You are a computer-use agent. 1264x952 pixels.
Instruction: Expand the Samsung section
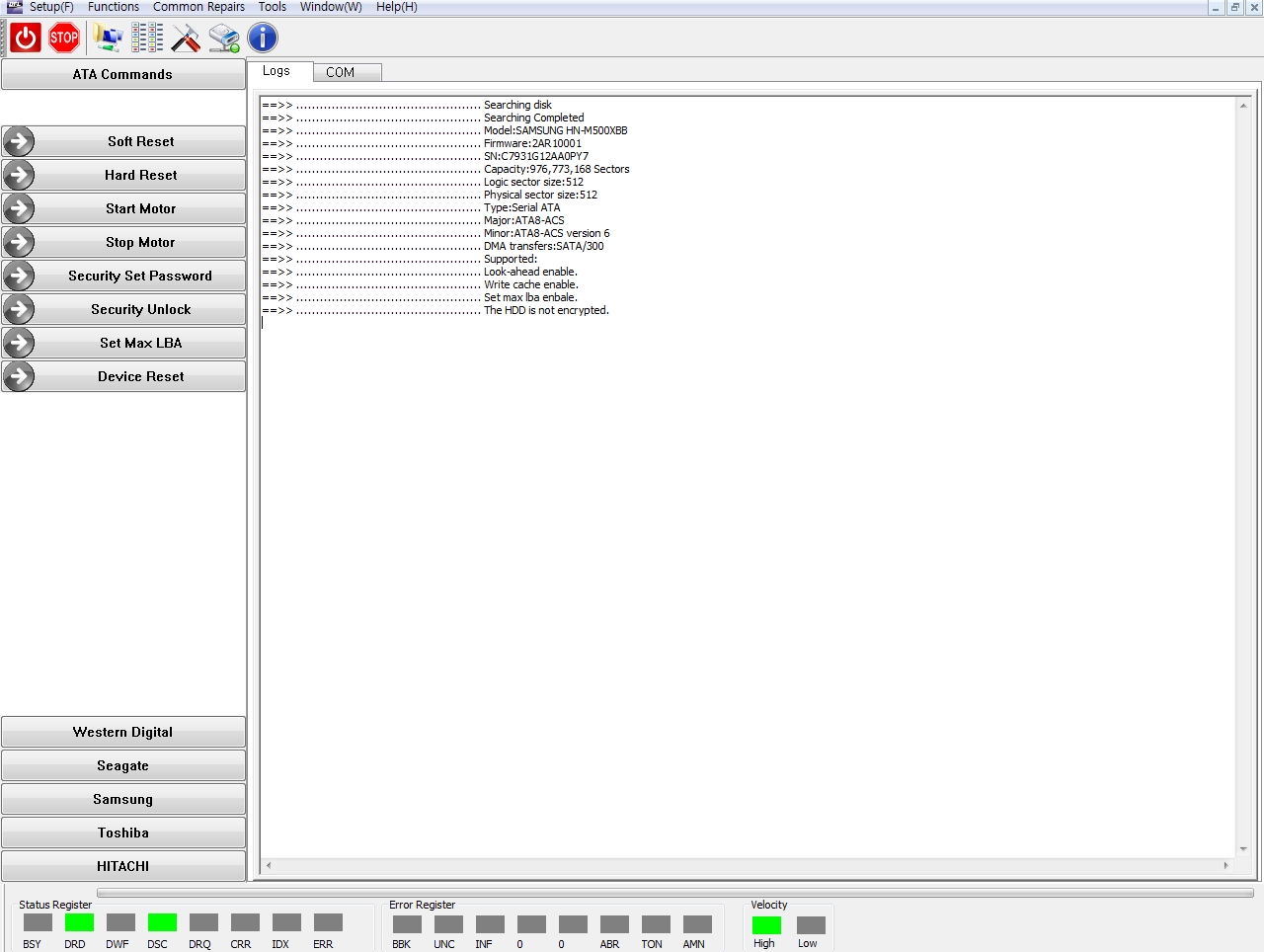(123, 799)
